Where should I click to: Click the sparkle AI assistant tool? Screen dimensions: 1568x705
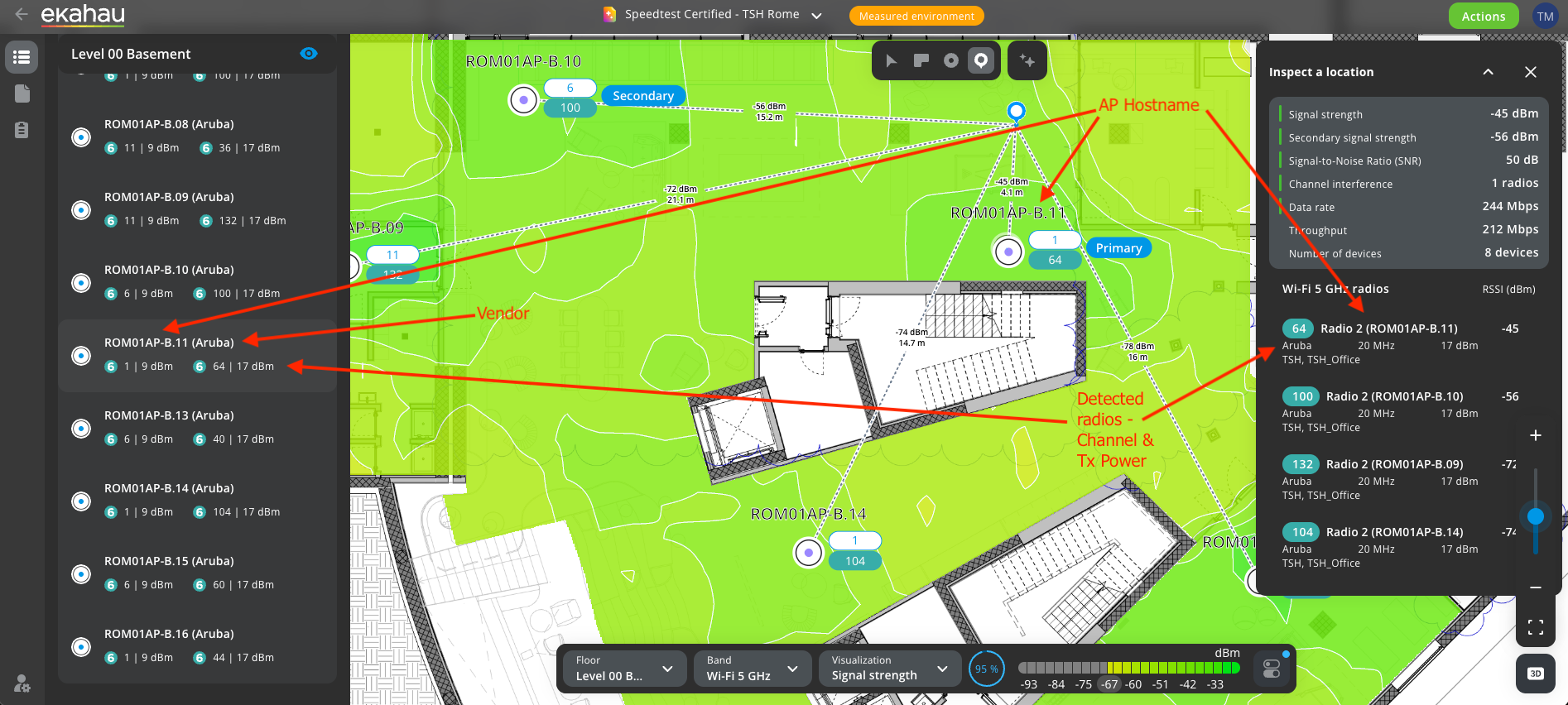pos(1027,60)
